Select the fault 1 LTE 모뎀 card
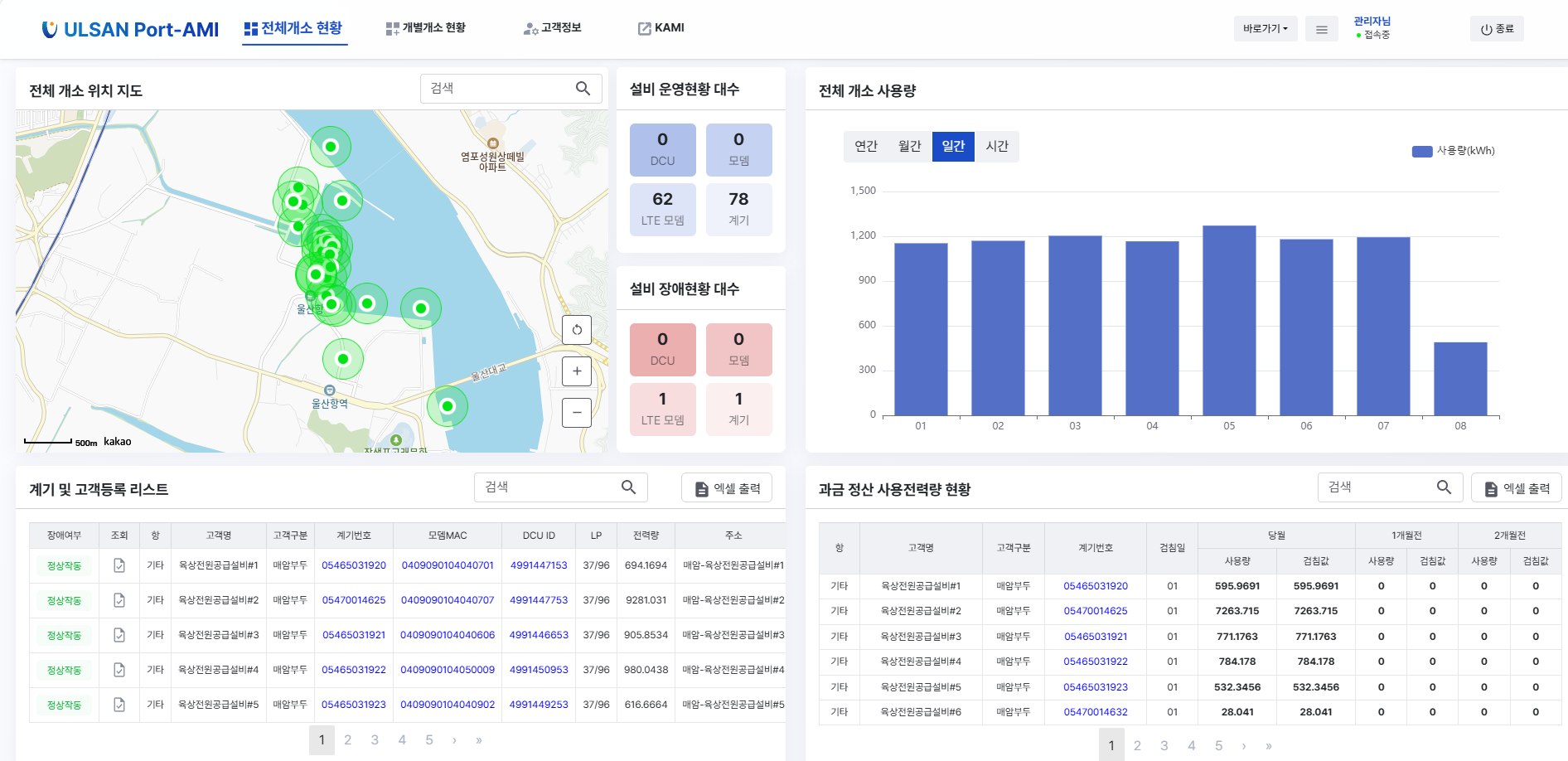Image resolution: width=1568 pixels, height=761 pixels. (x=663, y=410)
